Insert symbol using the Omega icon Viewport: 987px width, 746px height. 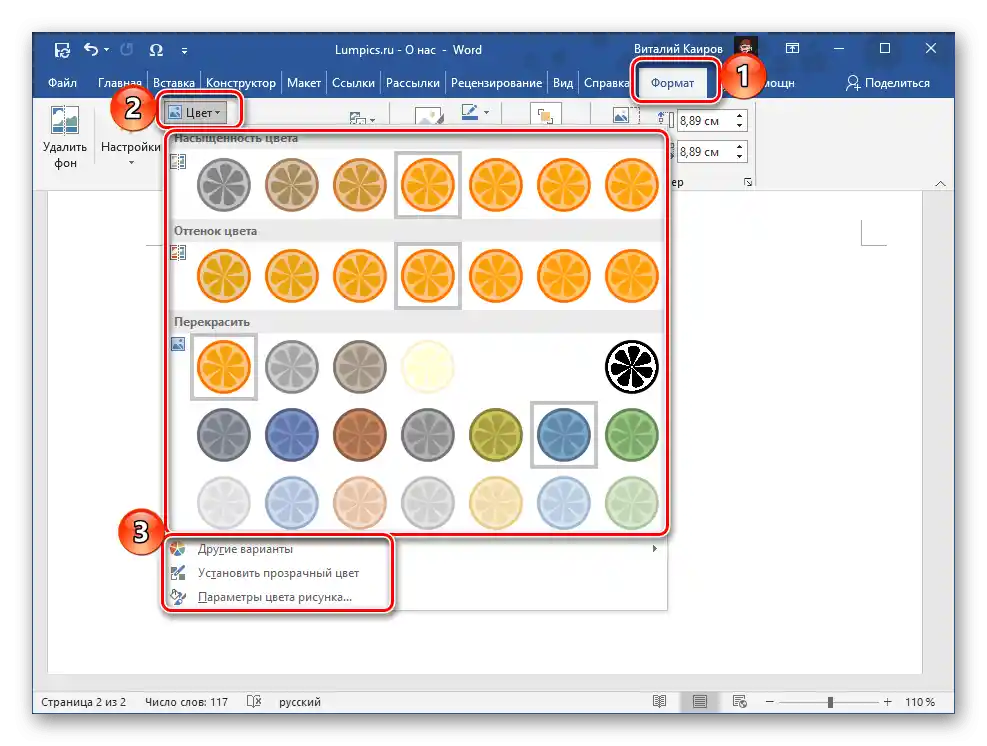156,50
